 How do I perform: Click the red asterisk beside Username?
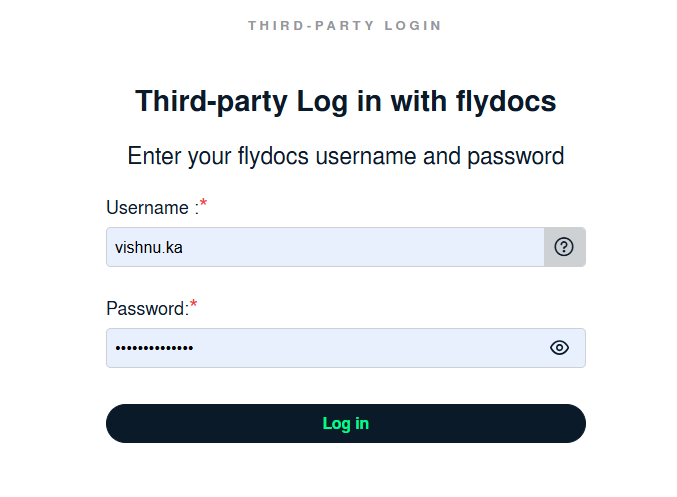coord(204,205)
